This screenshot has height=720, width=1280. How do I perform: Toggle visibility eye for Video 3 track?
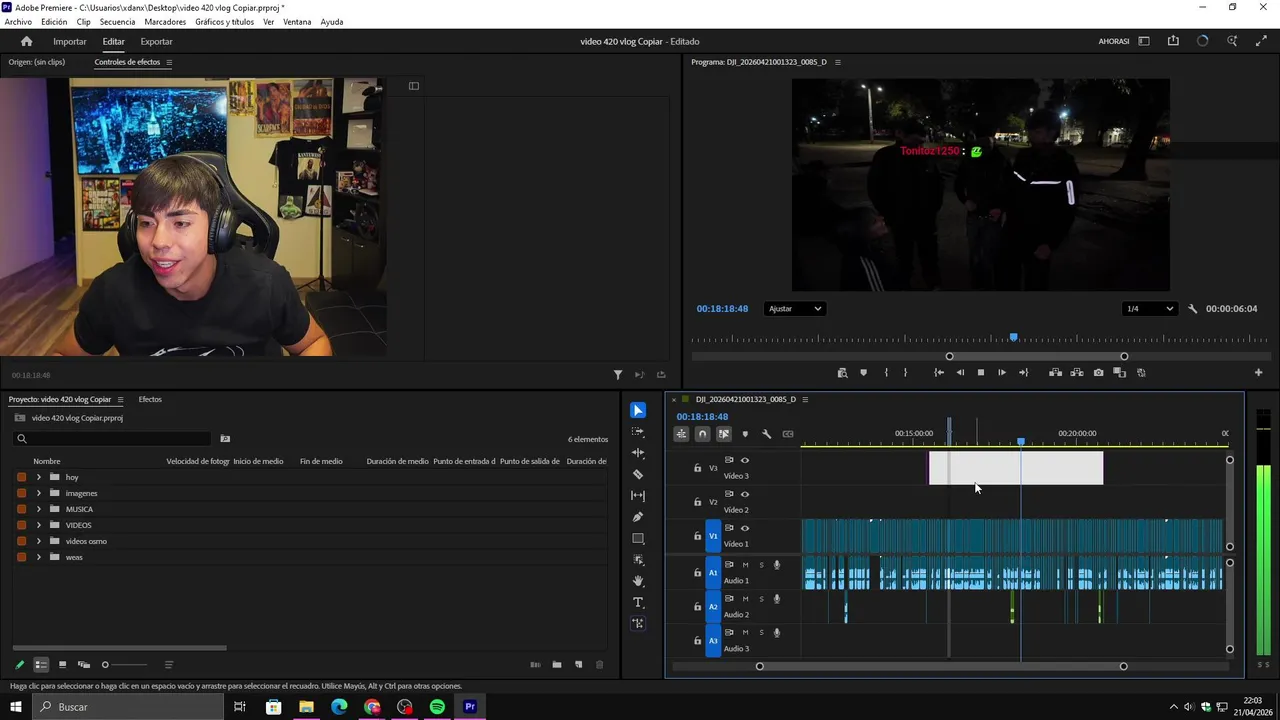pyautogui.click(x=744, y=460)
